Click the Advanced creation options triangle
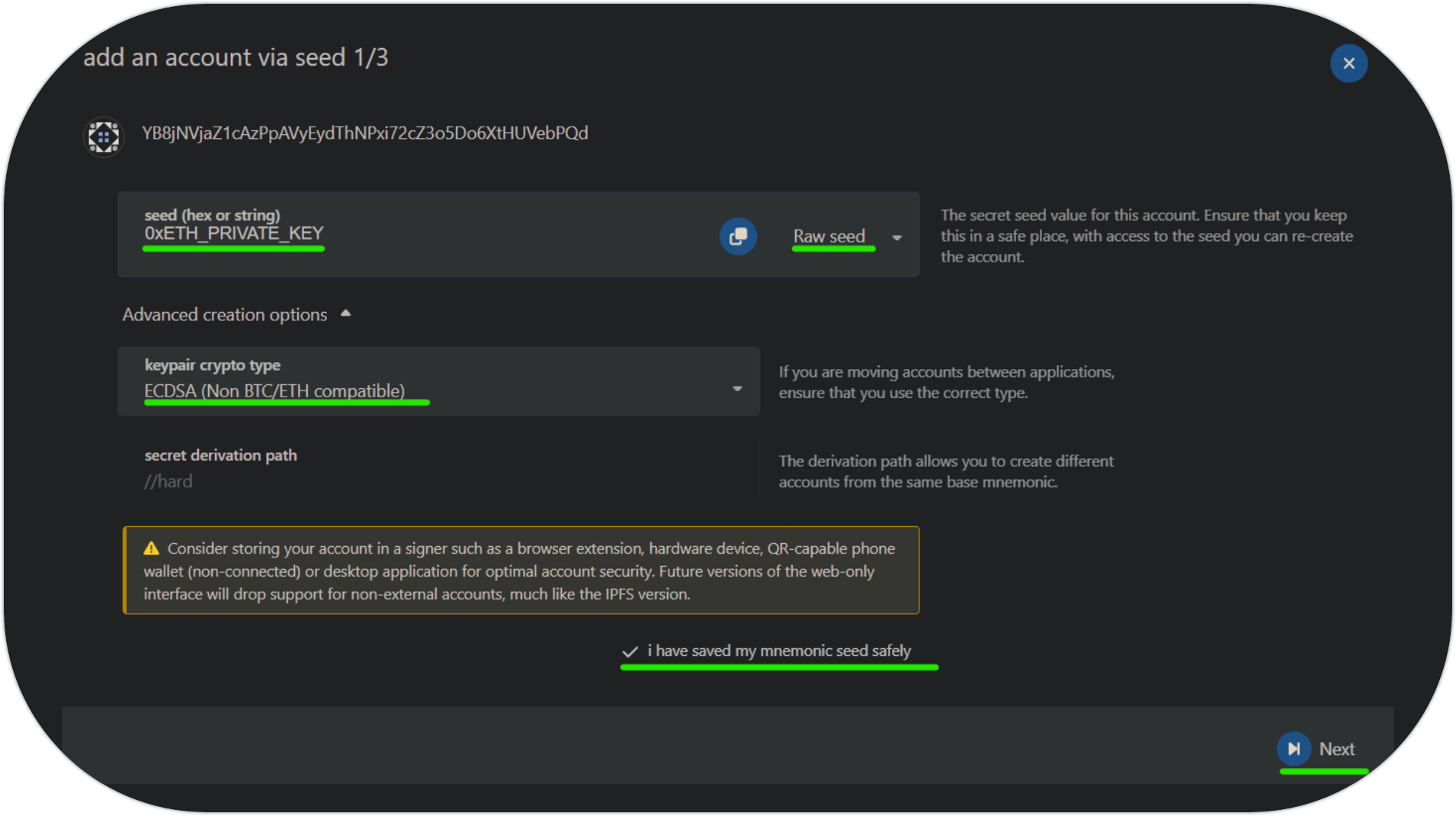This screenshot has width=1456, height=816. [x=346, y=313]
